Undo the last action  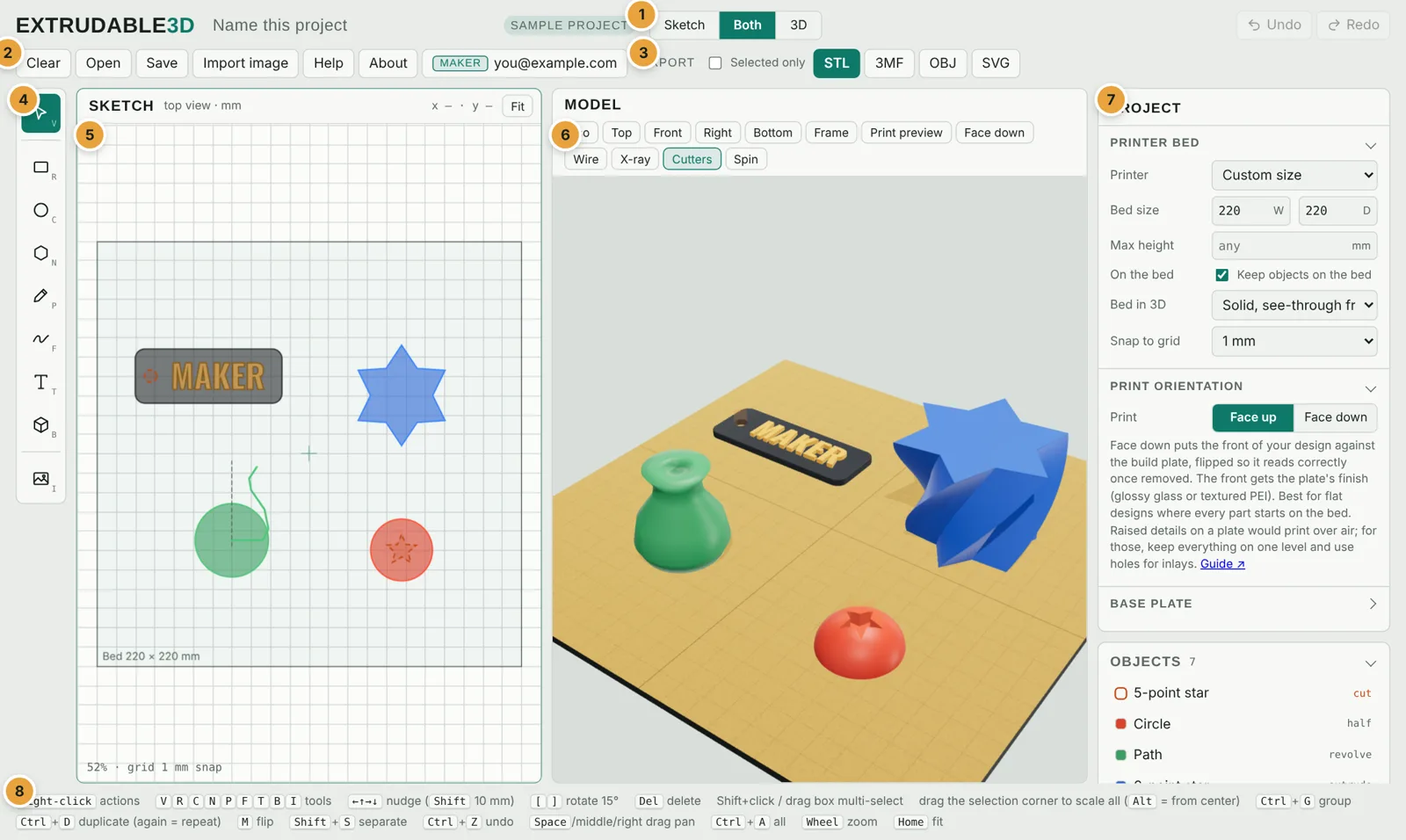(1275, 25)
